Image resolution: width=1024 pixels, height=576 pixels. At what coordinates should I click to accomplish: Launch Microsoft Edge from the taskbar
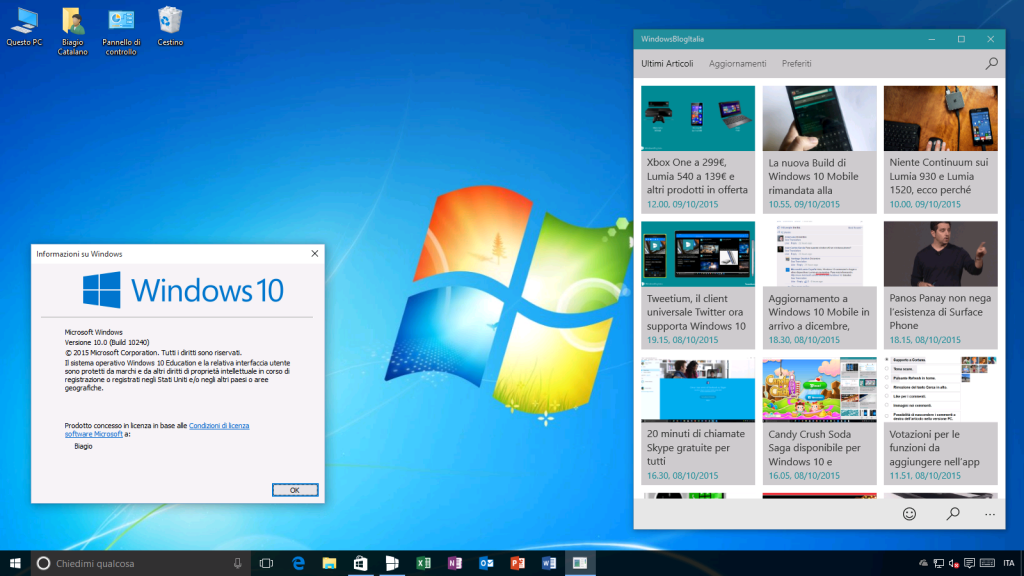298,563
